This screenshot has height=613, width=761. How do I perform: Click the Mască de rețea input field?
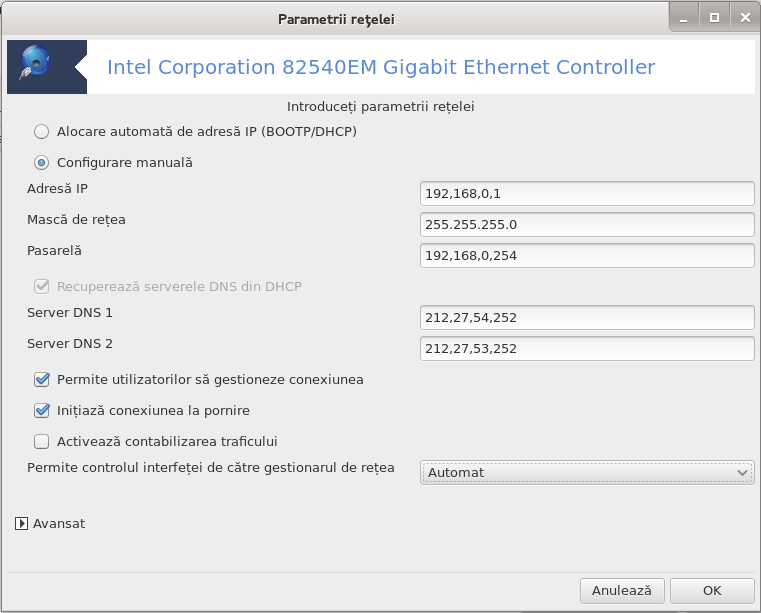(587, 225)
